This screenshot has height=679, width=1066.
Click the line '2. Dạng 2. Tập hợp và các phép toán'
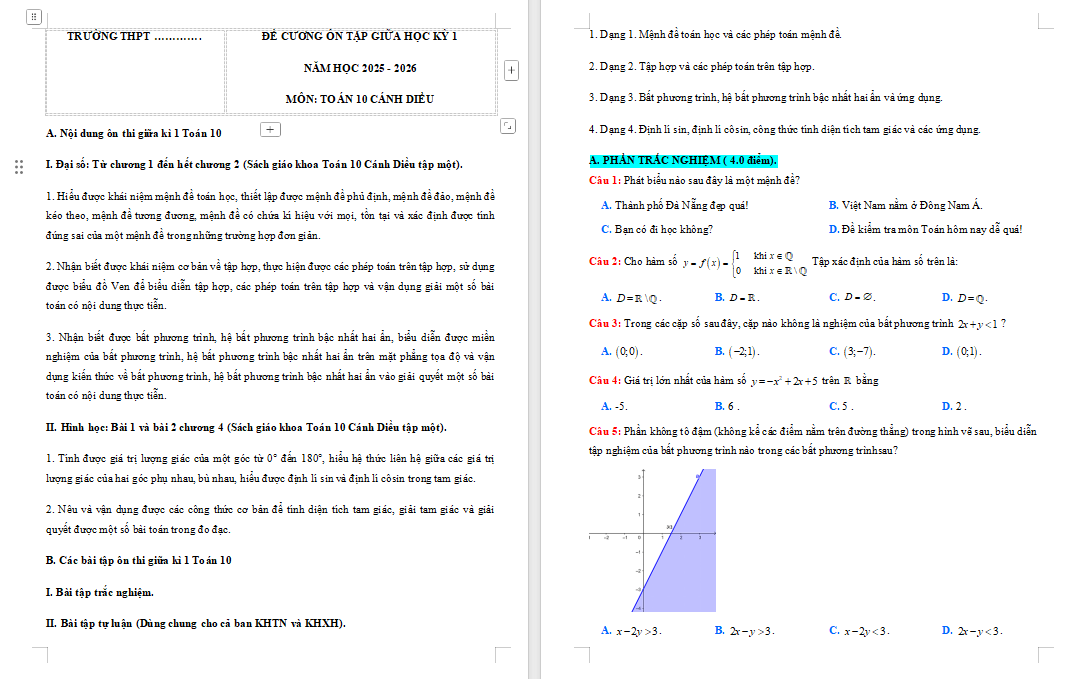[702, 67]
